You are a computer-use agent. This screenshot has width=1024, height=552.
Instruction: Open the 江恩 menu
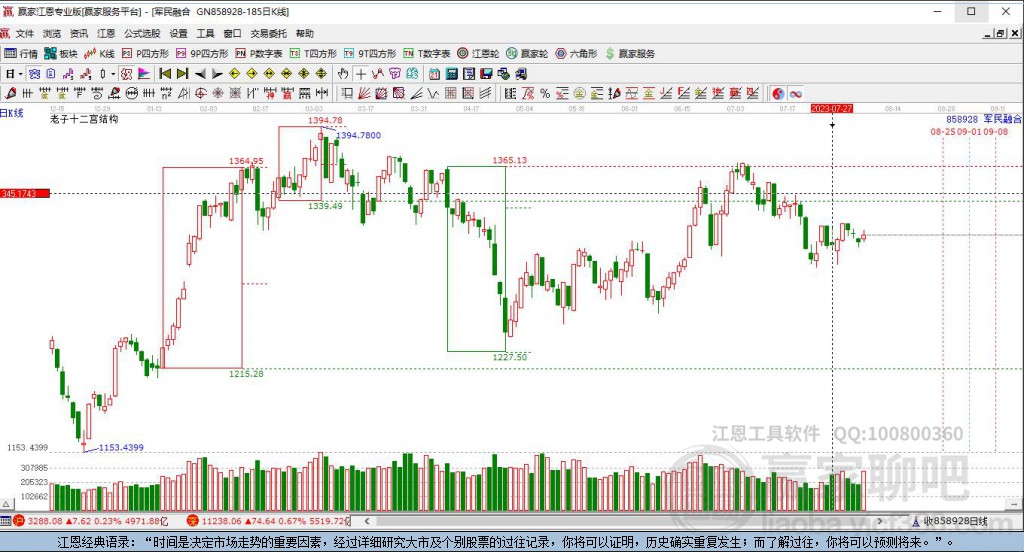(x=106, y=33)
